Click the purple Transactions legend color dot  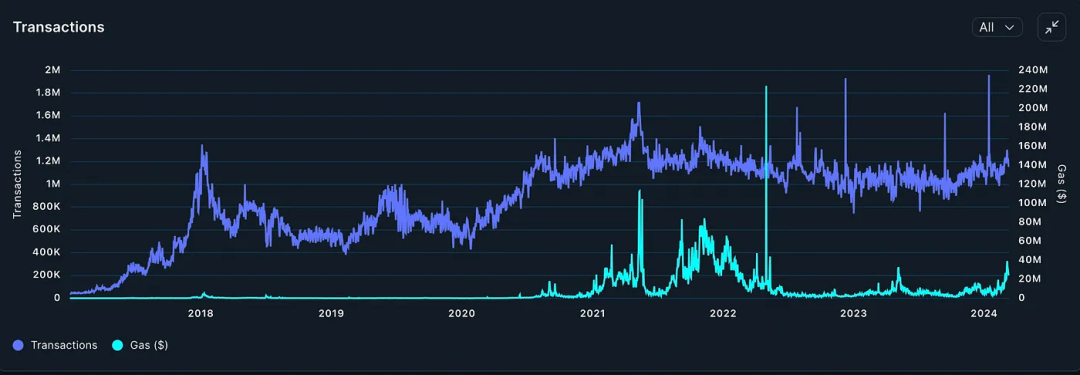click(18, 345)
